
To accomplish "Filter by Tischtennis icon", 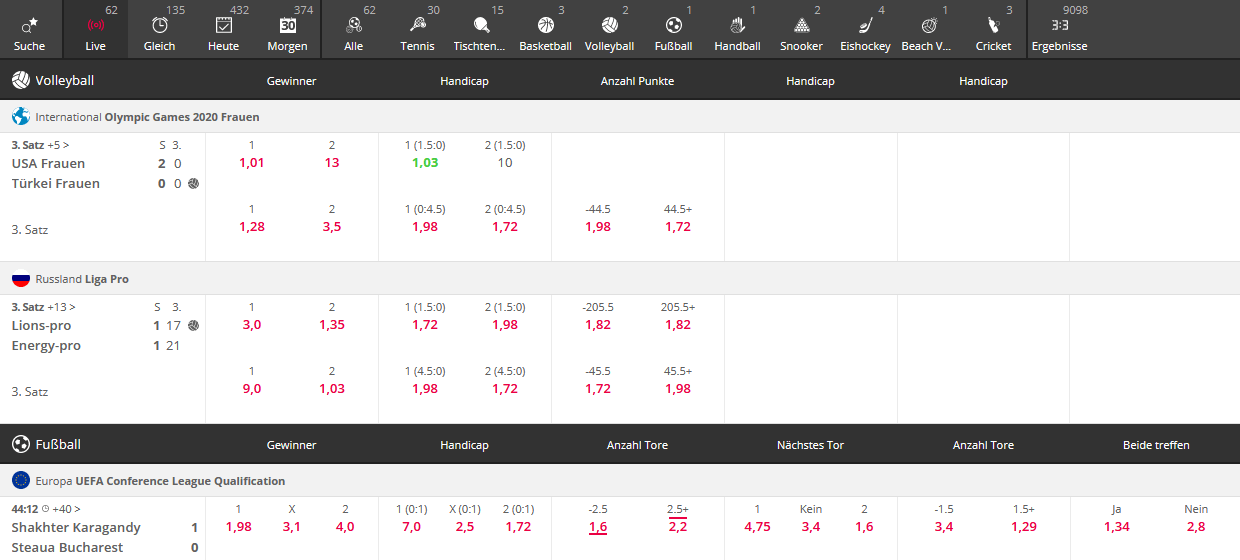I will coord(481,25).
